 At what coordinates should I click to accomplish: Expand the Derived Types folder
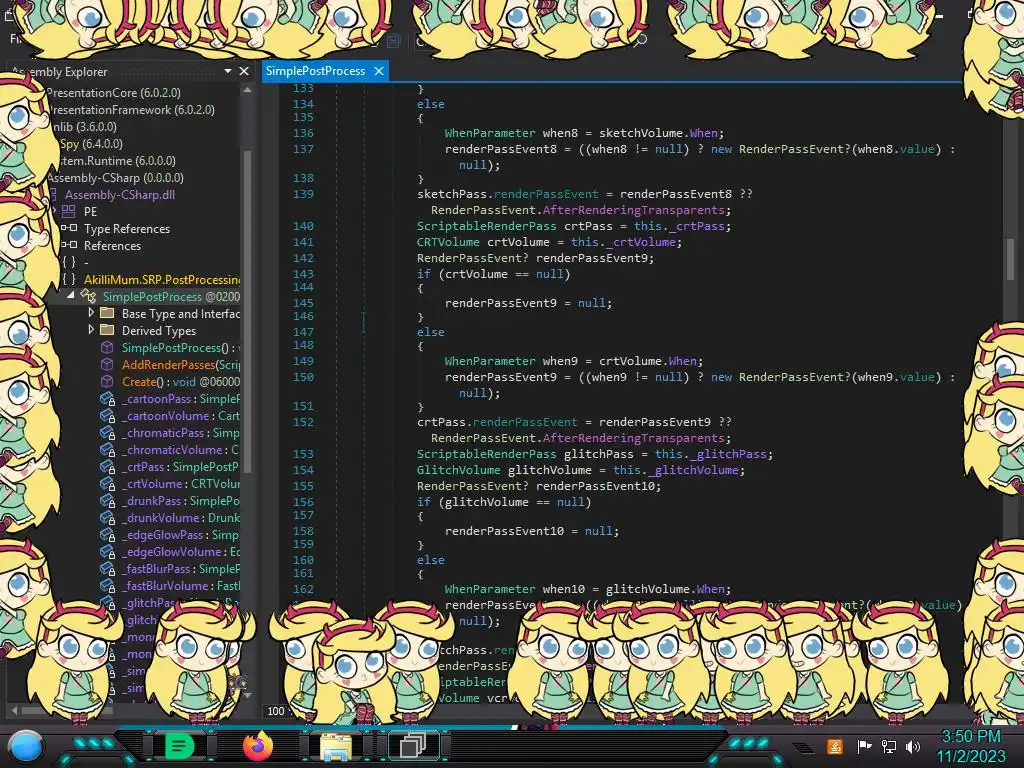91,330
